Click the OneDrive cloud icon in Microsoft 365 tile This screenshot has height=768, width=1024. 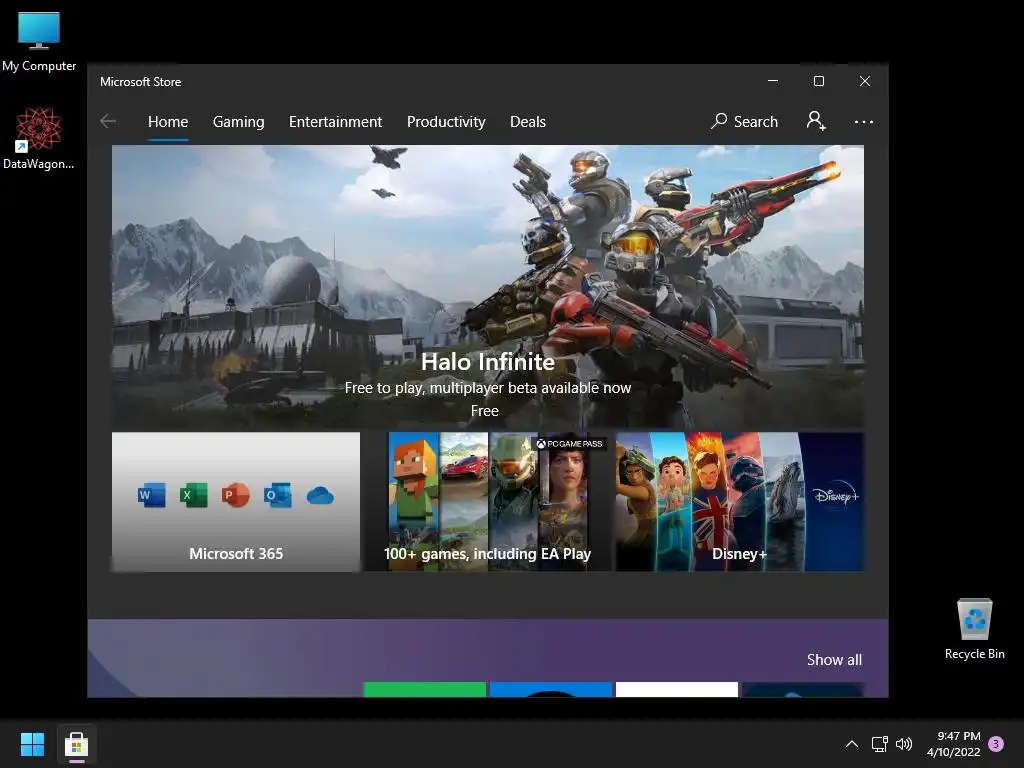320,496
